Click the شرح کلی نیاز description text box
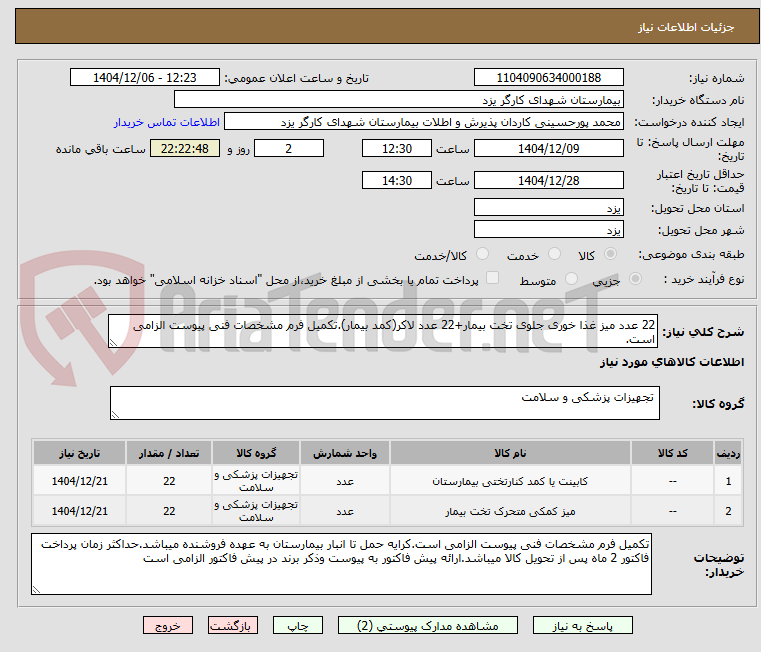 click(383, 331)
